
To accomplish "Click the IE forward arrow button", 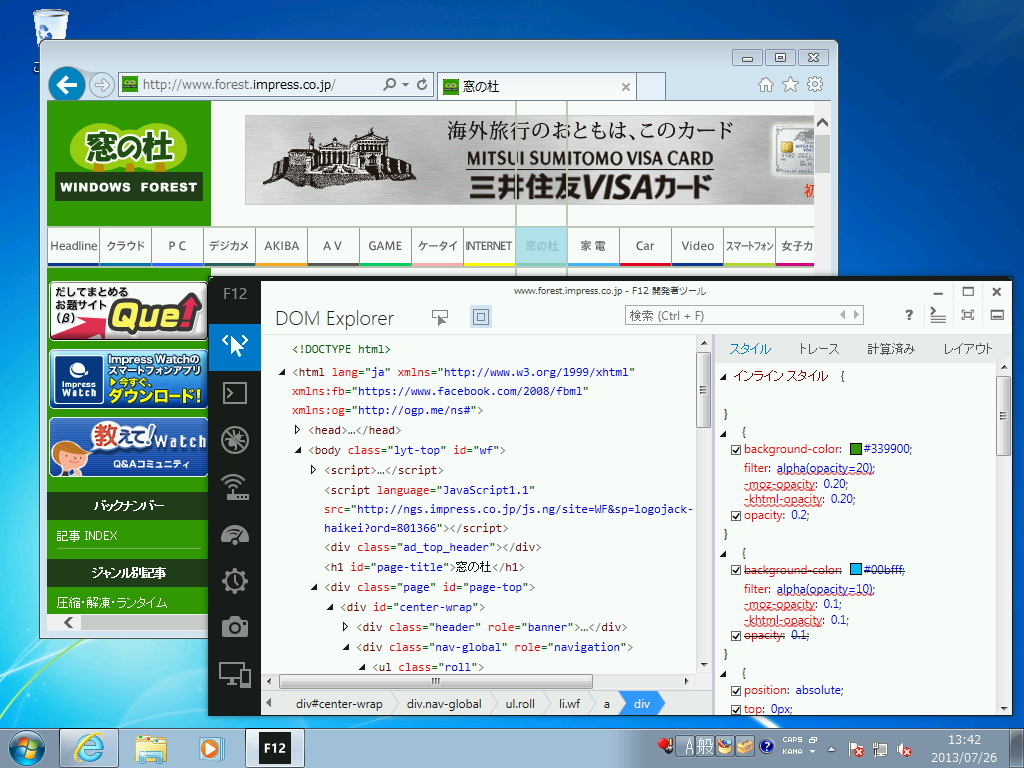I will point(101,85).
